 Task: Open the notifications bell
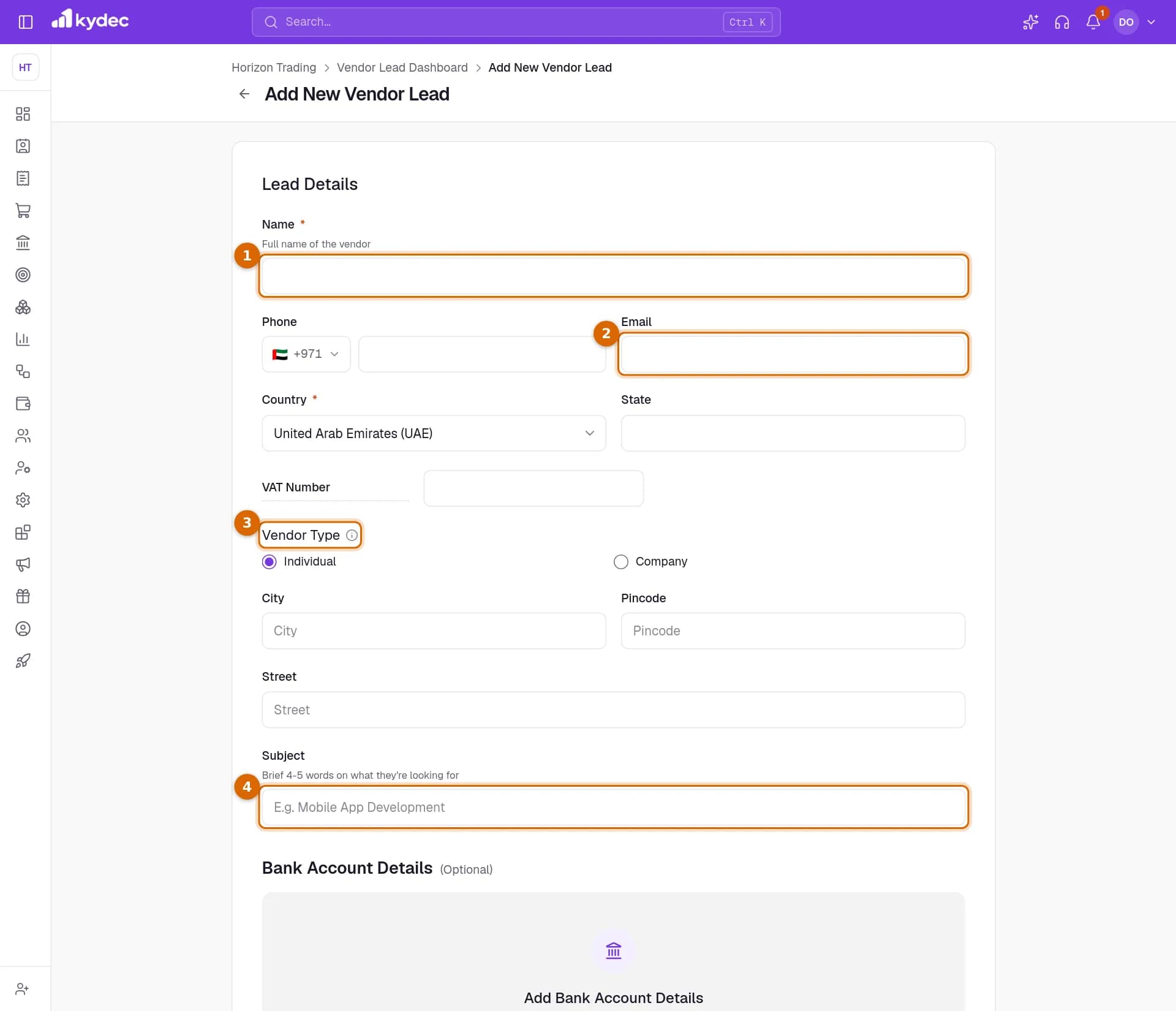[x=1093, y=22]
